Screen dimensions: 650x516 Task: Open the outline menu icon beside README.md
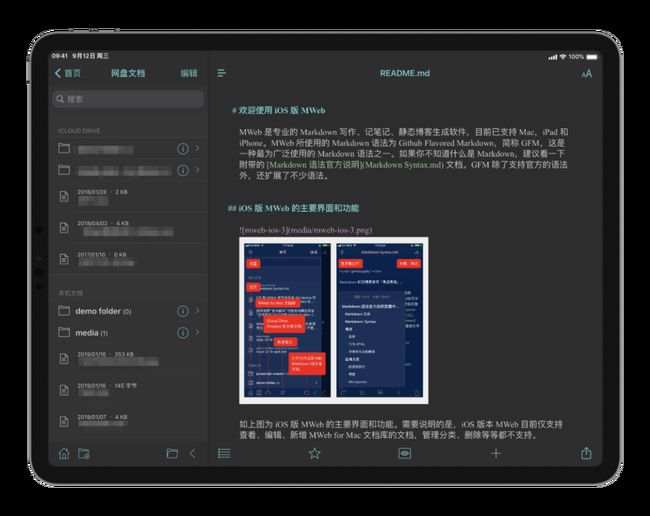(222, 73)
